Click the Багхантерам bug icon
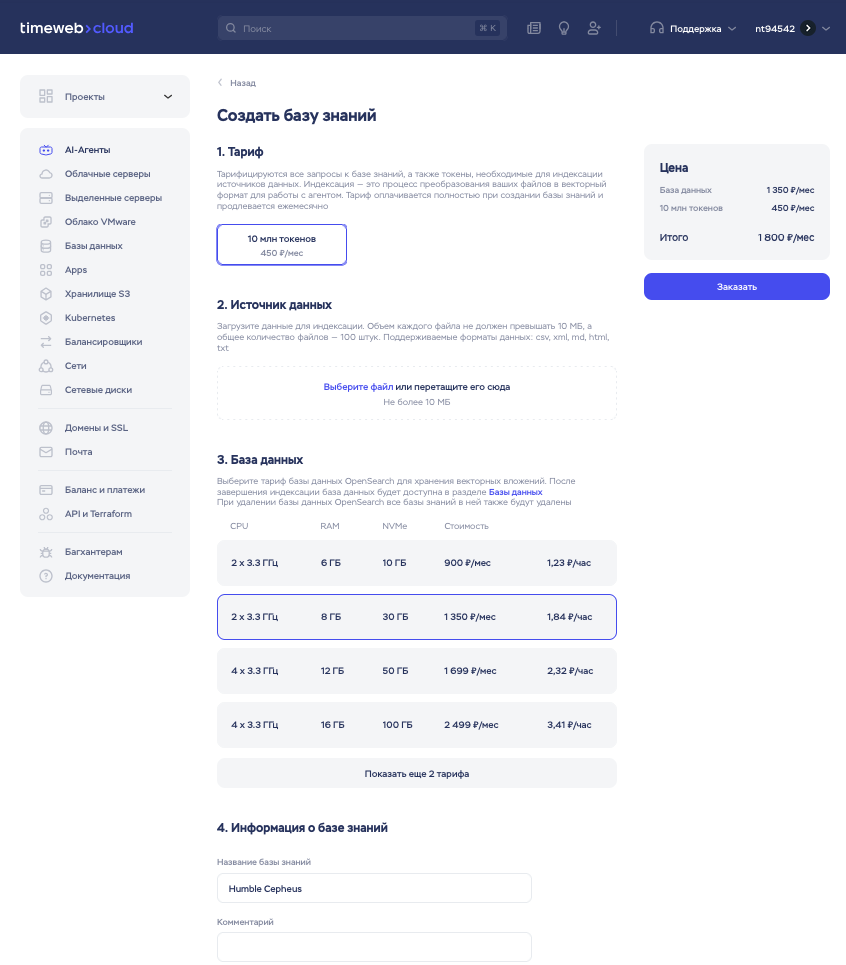 46,552
